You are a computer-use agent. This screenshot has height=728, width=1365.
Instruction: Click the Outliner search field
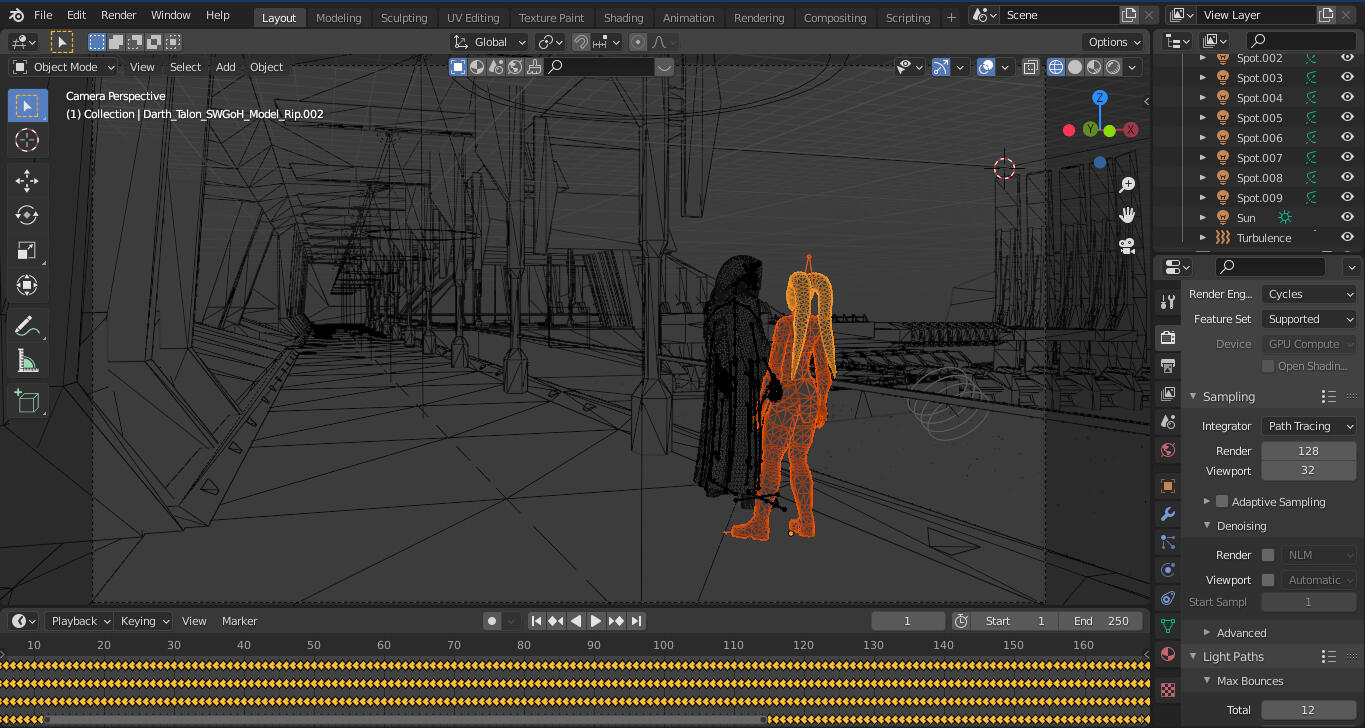[x=1300, y=40]
